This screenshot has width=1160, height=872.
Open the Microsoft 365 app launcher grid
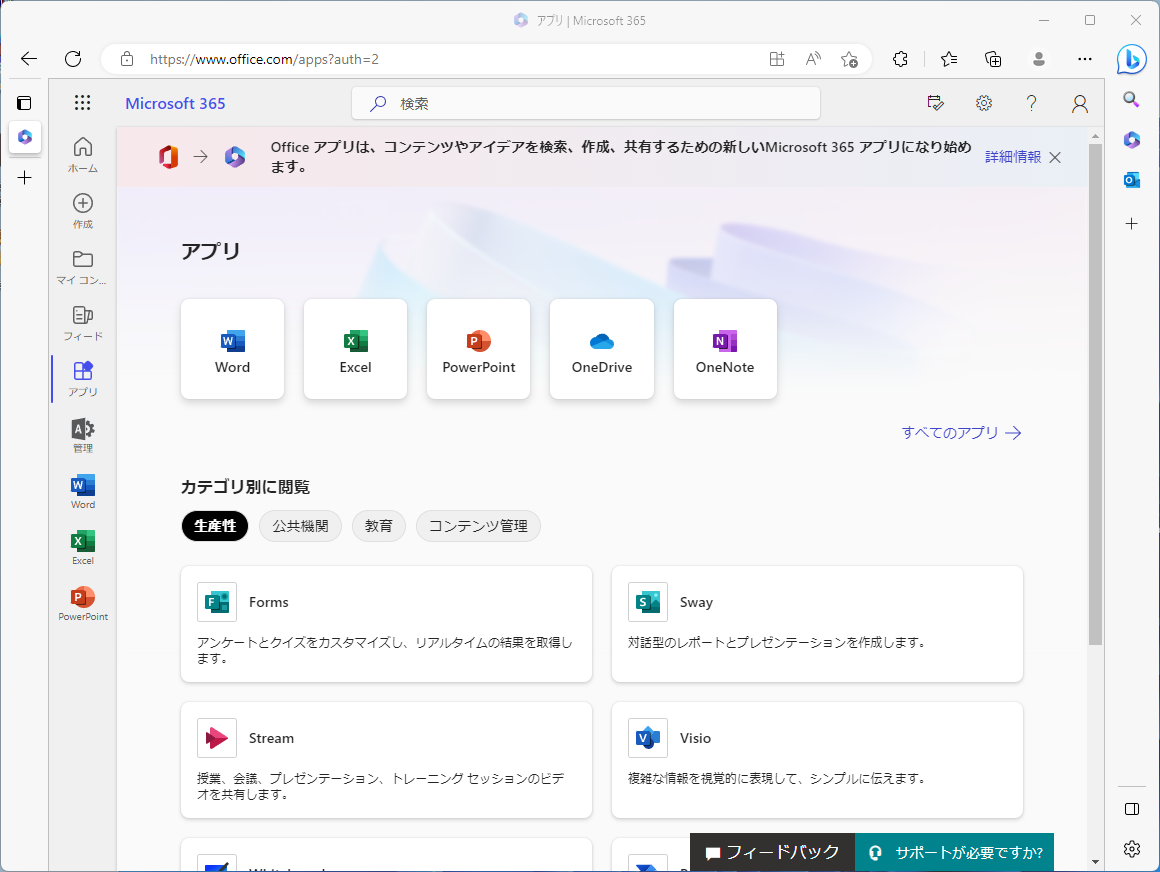(82, 103)
